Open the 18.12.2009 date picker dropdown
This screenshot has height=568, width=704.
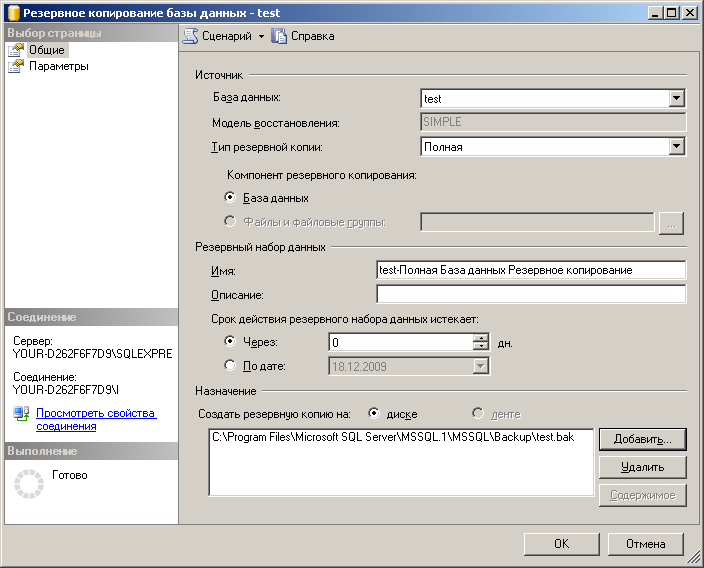click(x=480, y=366)
